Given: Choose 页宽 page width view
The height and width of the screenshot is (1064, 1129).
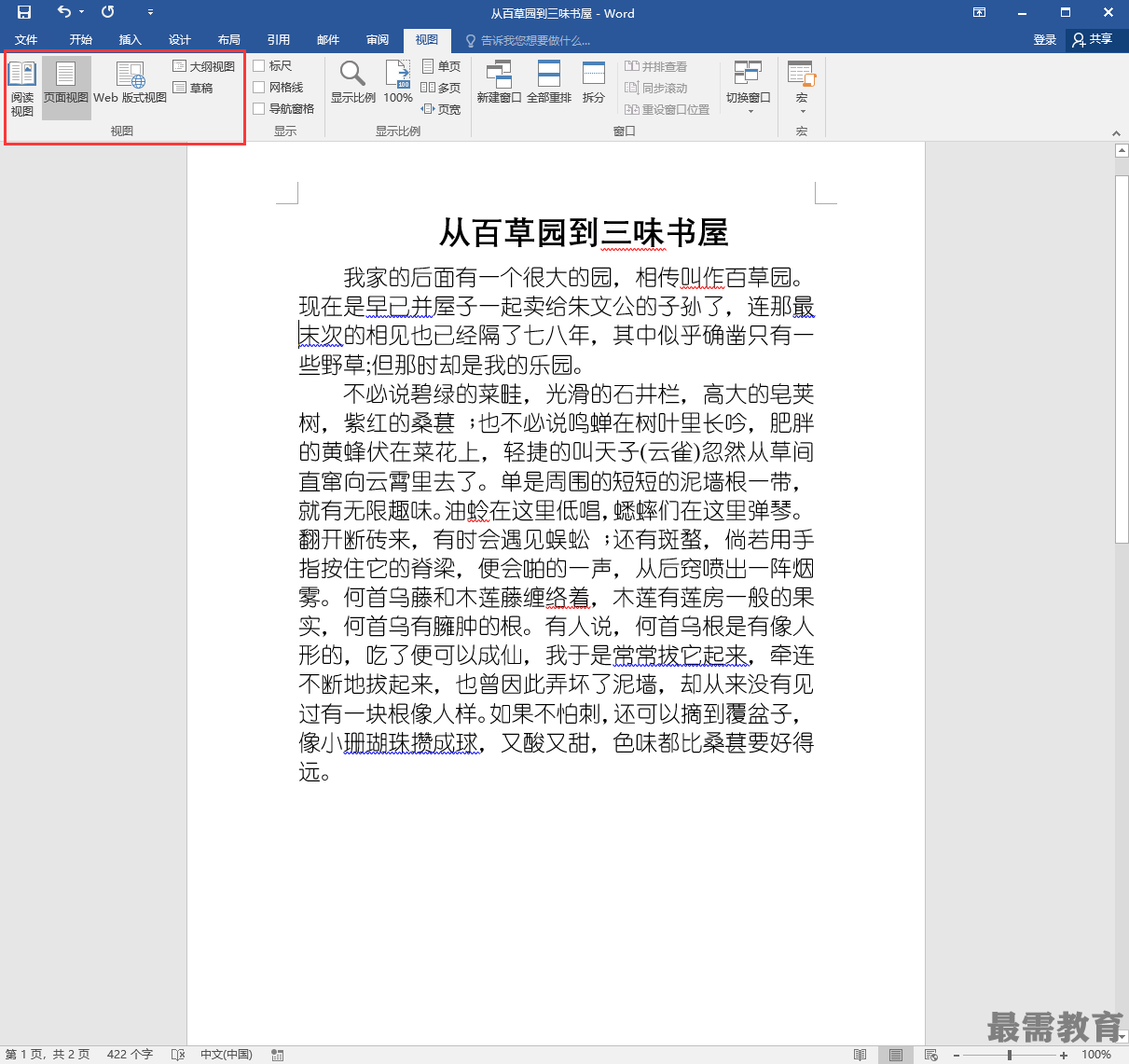Looking at the screenshot, I should tap(442, 109).
